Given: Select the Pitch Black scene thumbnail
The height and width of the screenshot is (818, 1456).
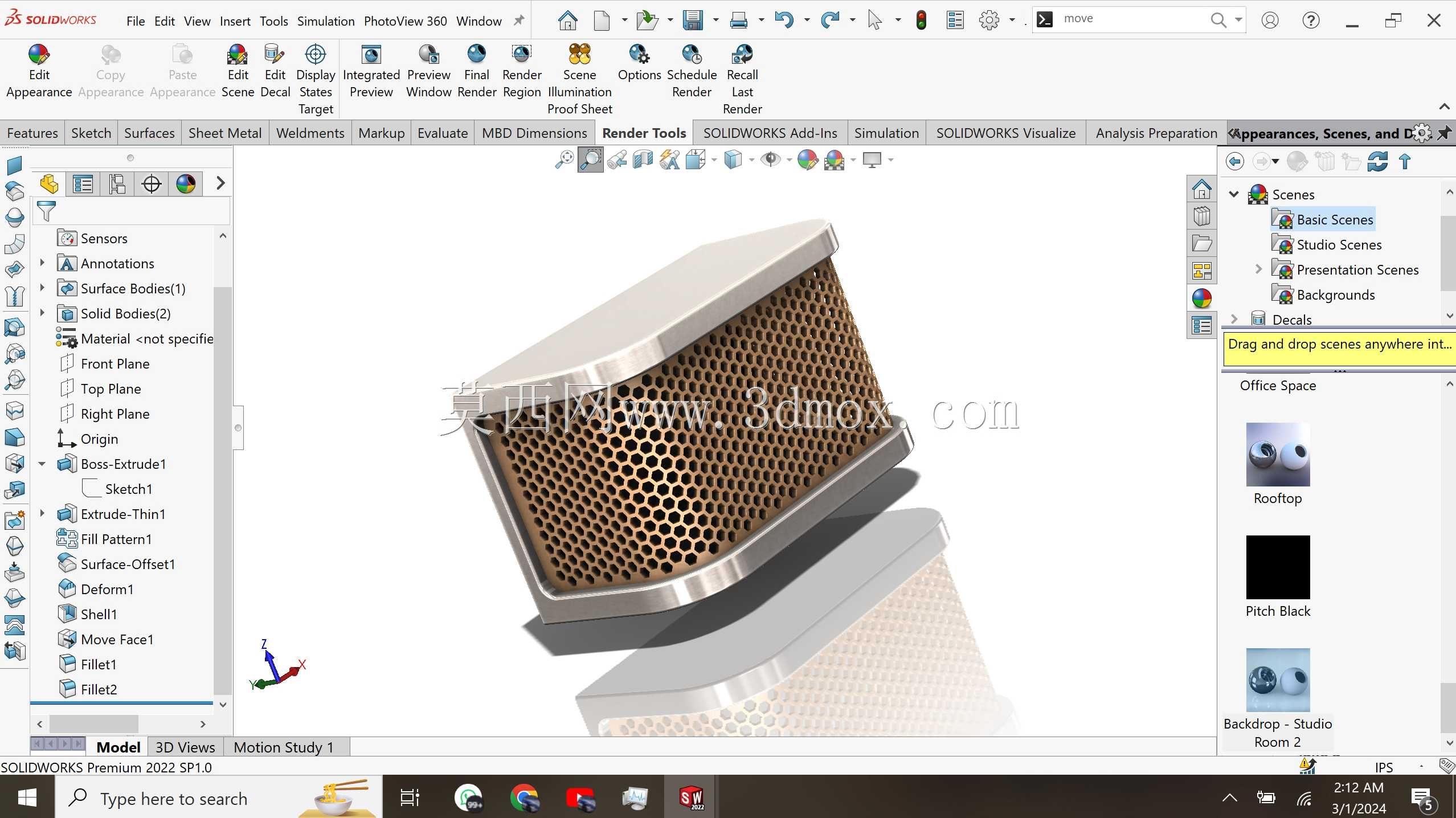Looking at the screenshot, I should tap(1278, 567).
